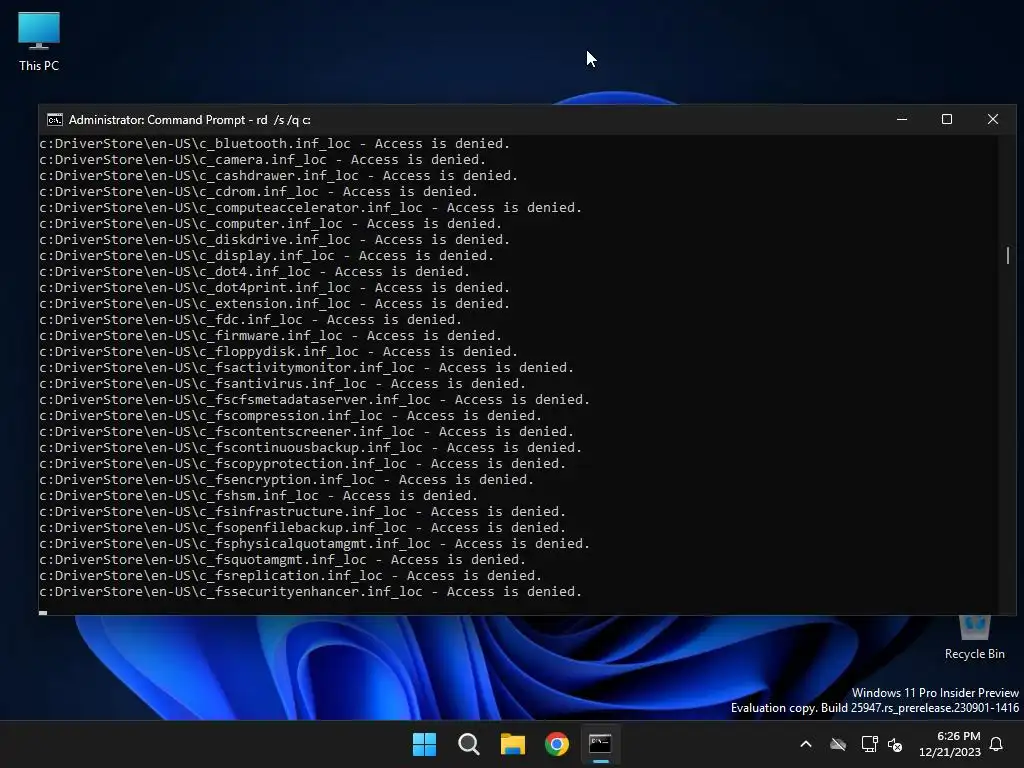This screenshot has height=768, width=1024.
Task: Select the Recycle Bin desktop icon
Action: click(974, 639)
